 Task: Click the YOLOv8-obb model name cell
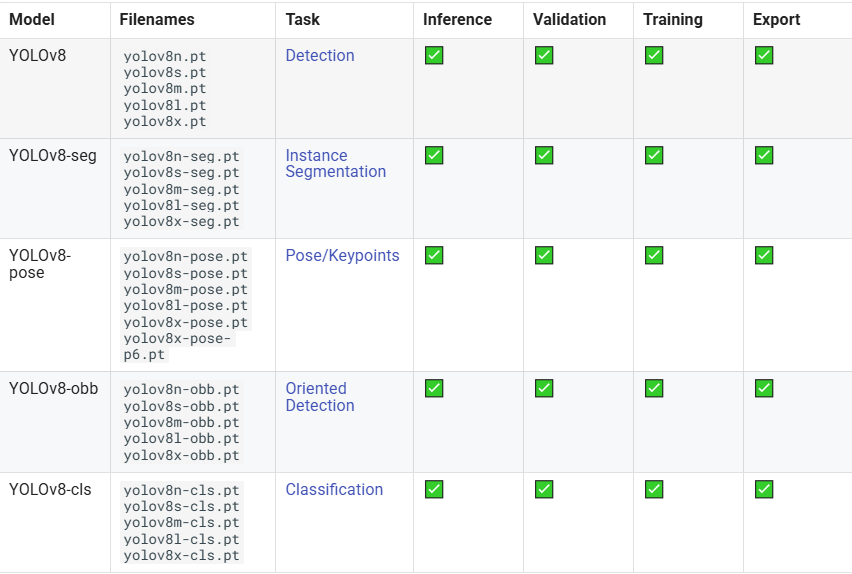point(54,389)
